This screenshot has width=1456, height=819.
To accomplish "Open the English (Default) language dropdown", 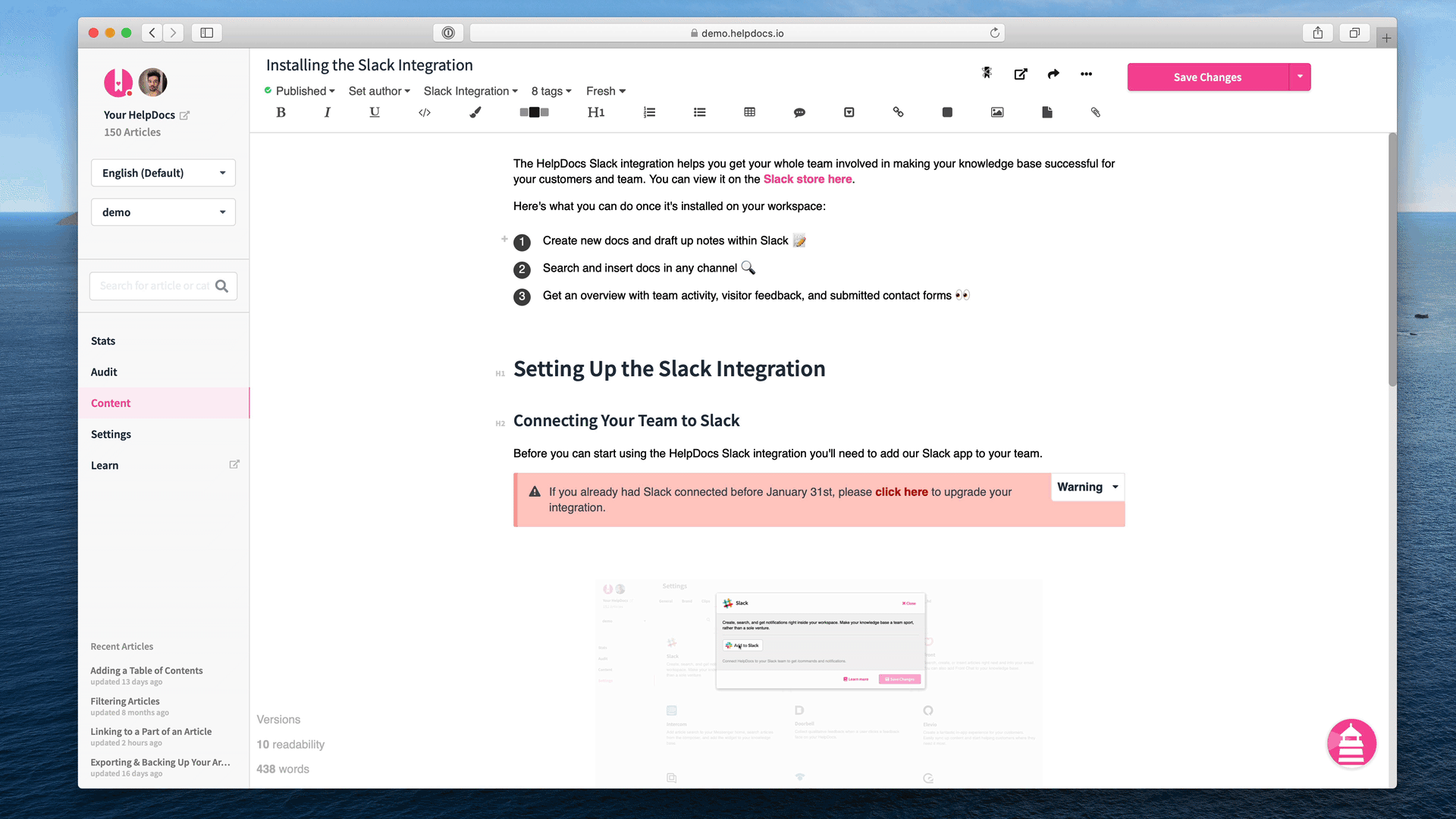I will point(163,173).
